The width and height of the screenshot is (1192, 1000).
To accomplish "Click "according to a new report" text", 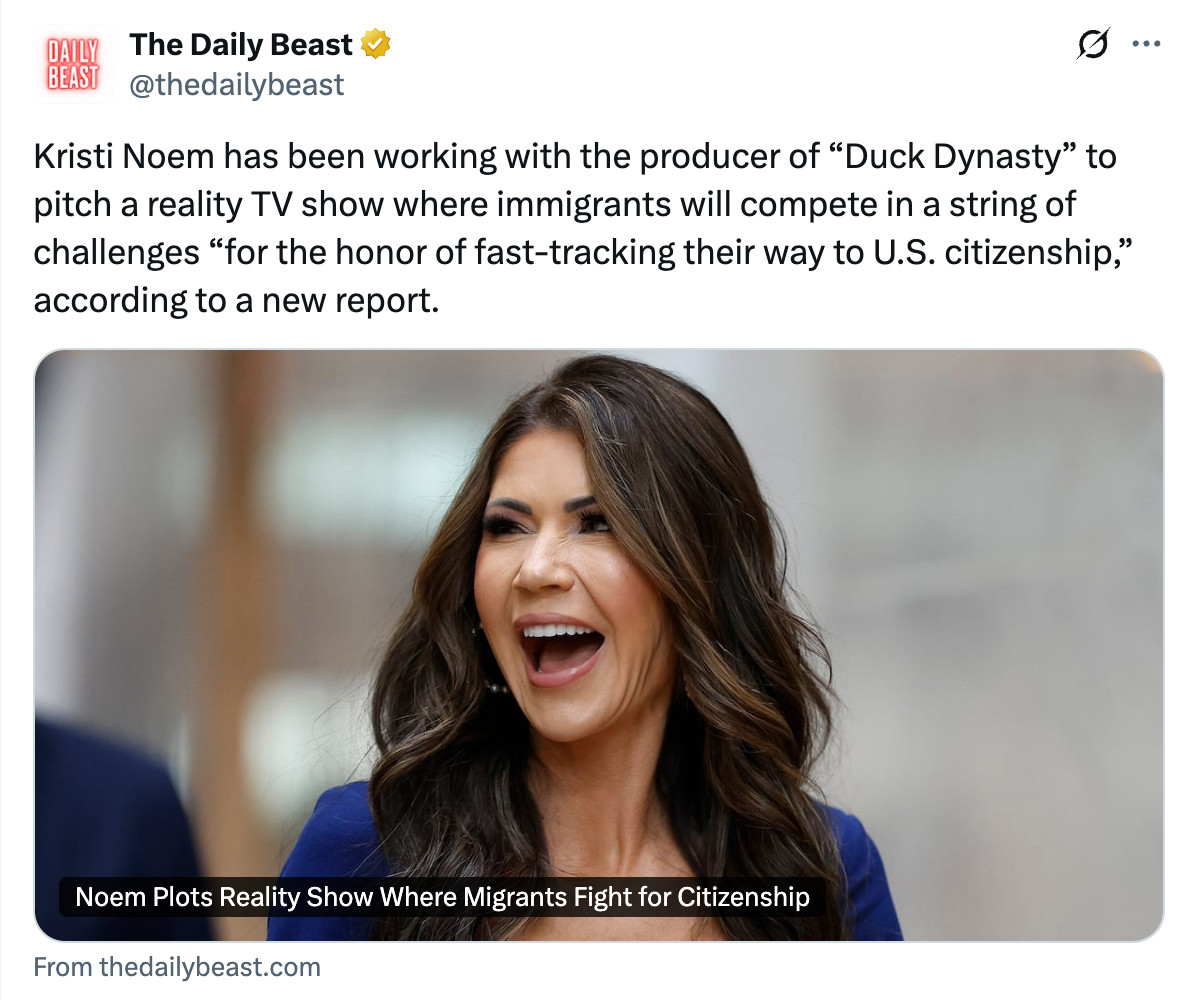I will coord(236,301).
